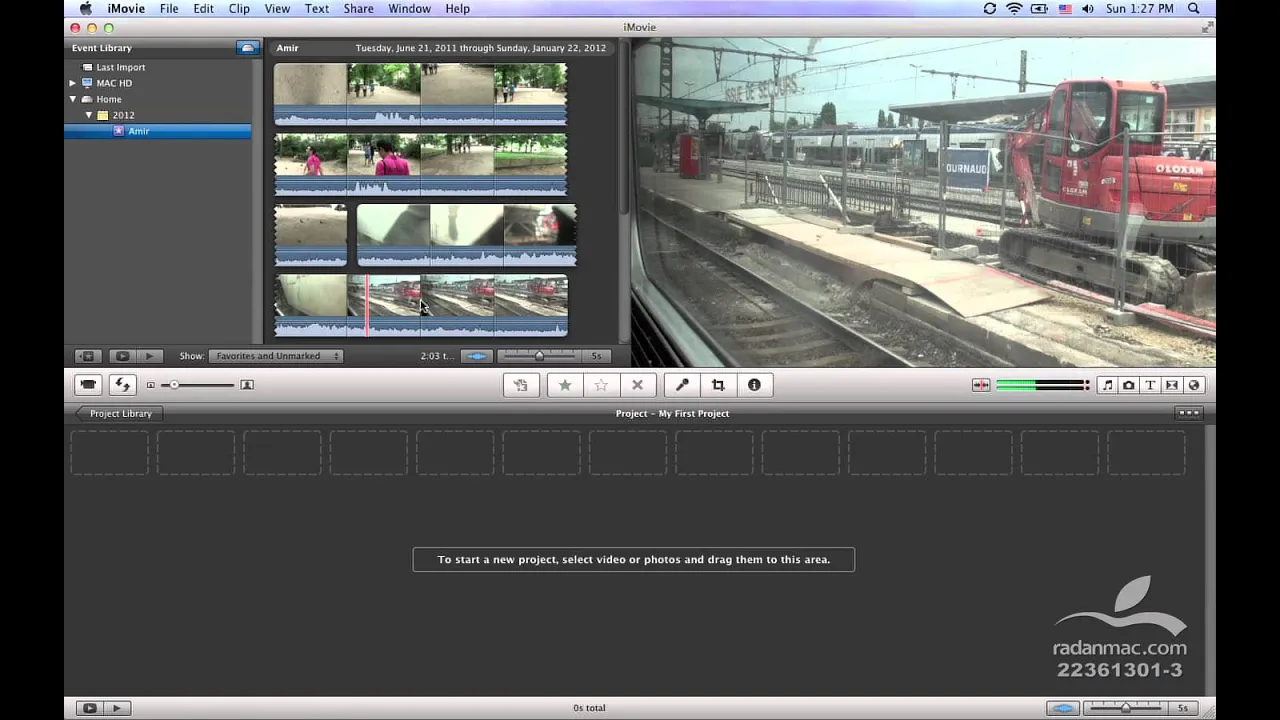
Task: Open the volume control in menu bar
Action: (x=1087, y=9)
